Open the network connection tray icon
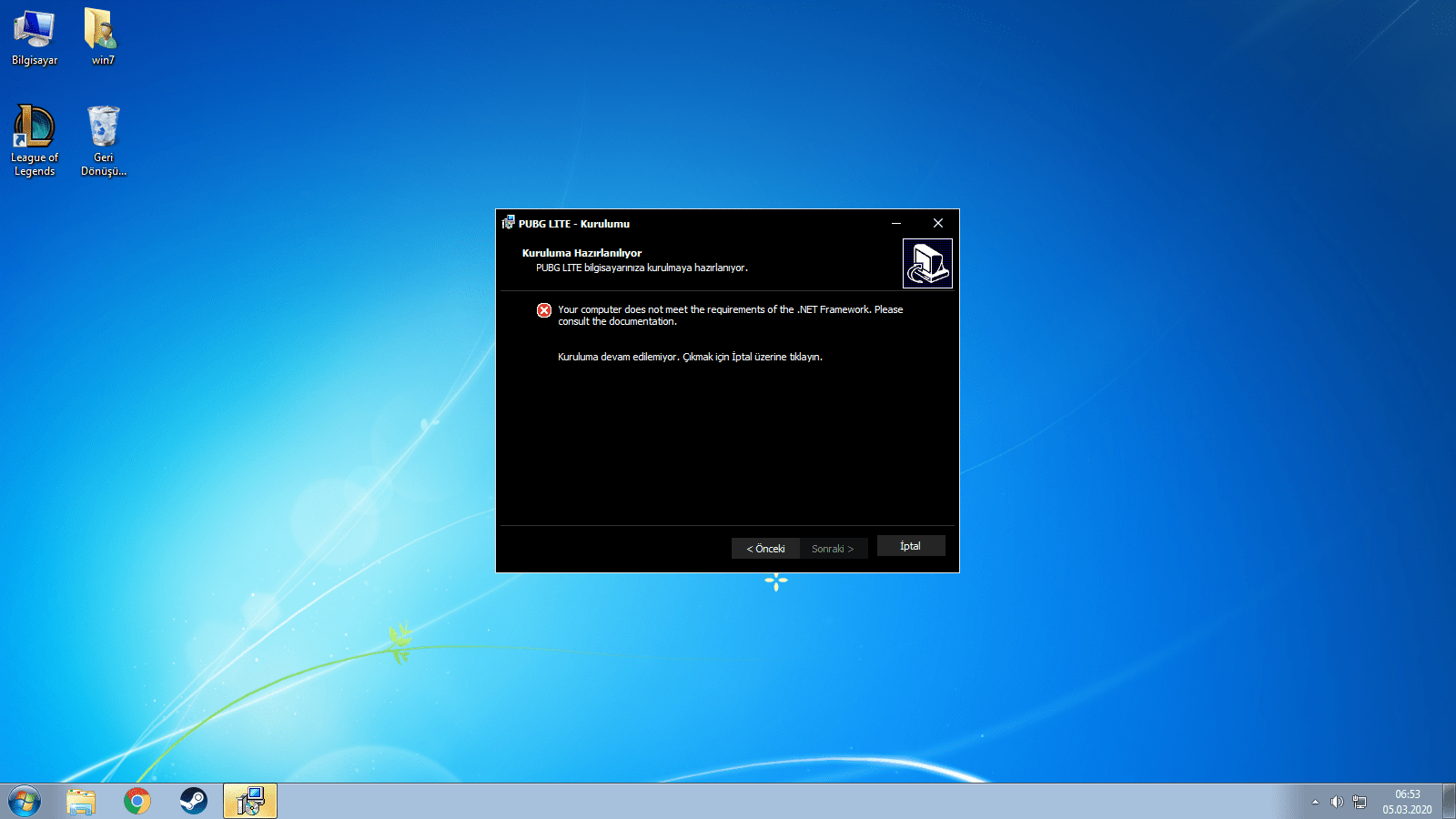This screenshot has height=819, width=1456. click(1360, 802)
